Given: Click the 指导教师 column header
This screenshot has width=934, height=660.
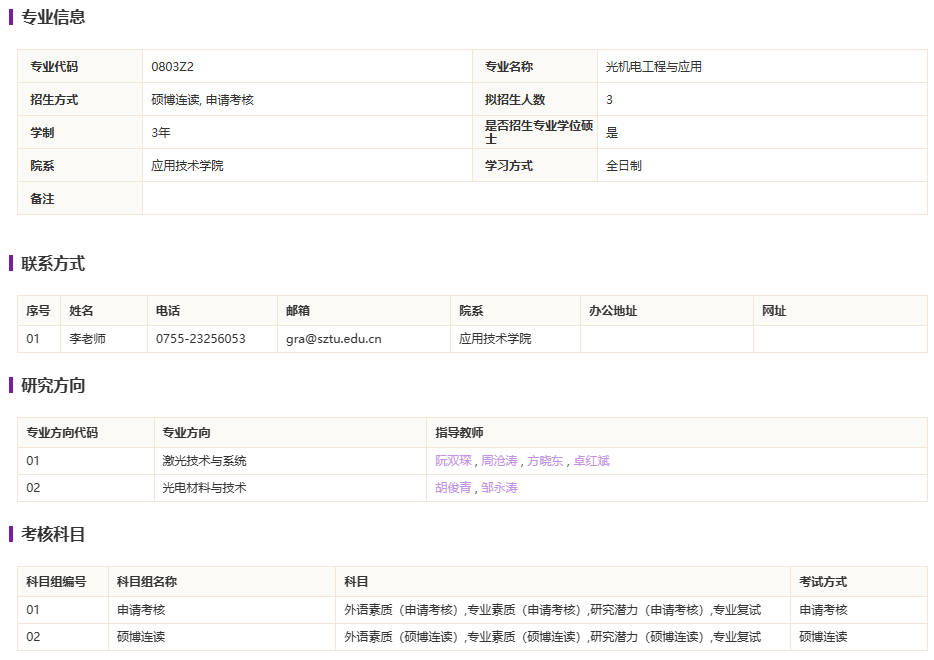Looking at the screenshot, I should (459, 433).
